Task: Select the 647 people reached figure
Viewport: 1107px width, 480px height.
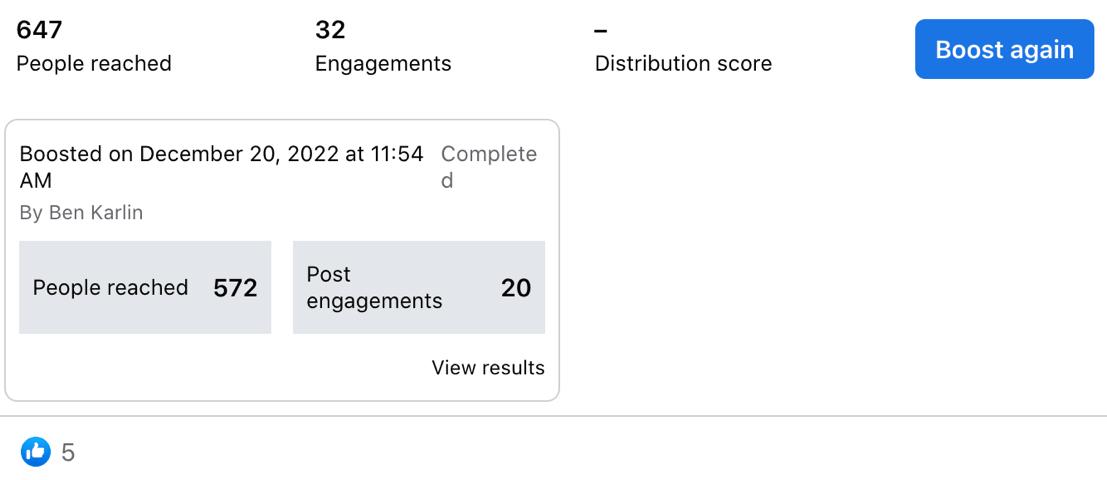Action: (x=40, y=30)
